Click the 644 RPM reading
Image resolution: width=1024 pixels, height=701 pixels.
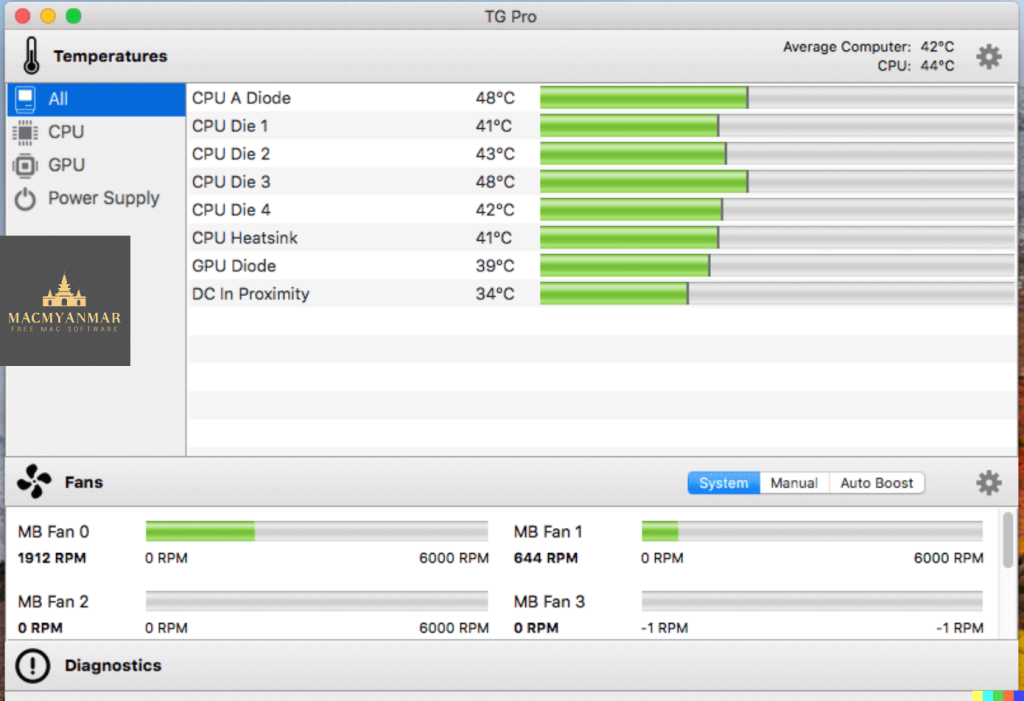(x=546, y=559)
